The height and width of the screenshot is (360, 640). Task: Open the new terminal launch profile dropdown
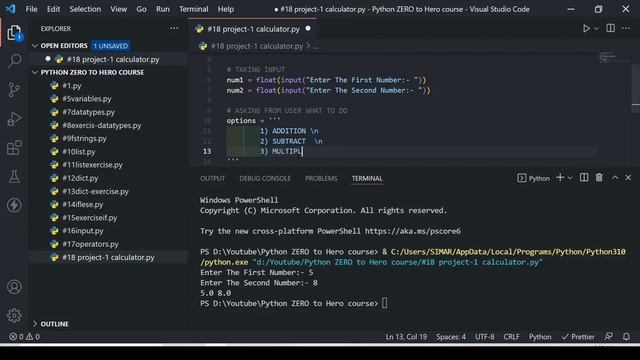pyautogui.click(x=570, y=178)
